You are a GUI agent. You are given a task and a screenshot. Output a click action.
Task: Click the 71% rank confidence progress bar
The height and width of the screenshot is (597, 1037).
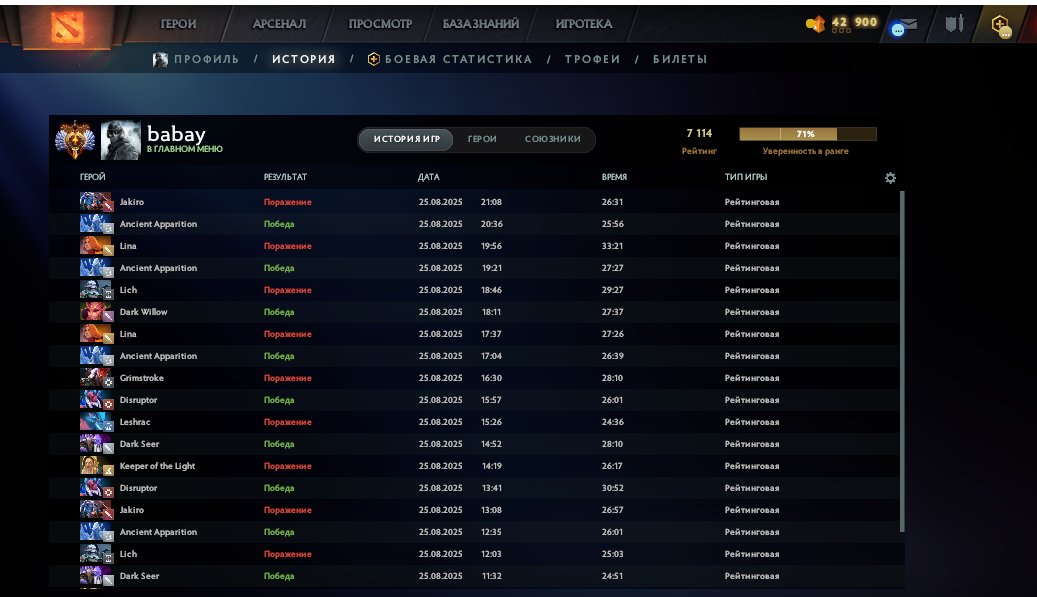click(808, 134)
